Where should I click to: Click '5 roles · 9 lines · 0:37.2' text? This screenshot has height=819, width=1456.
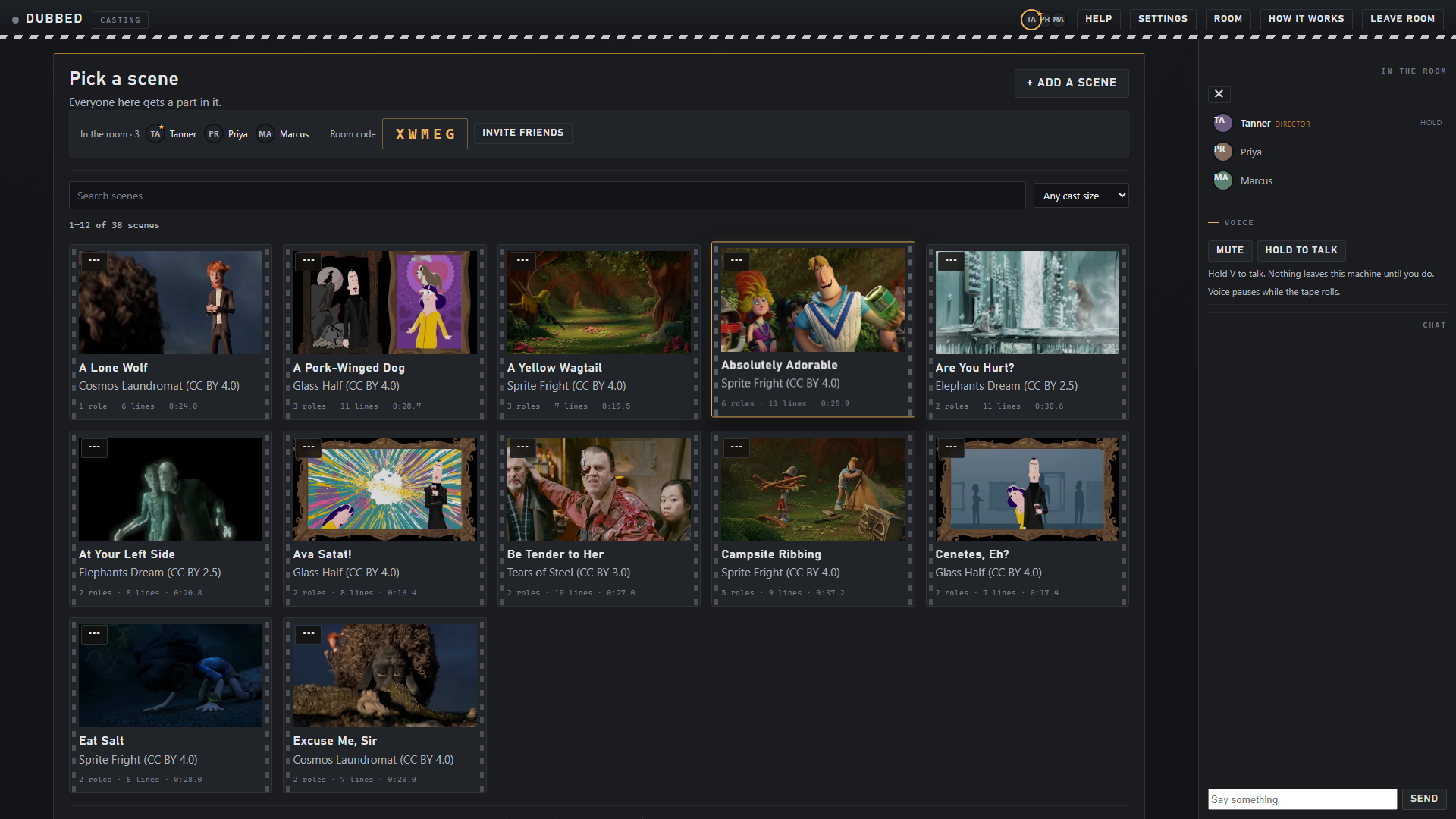[783, 593]
